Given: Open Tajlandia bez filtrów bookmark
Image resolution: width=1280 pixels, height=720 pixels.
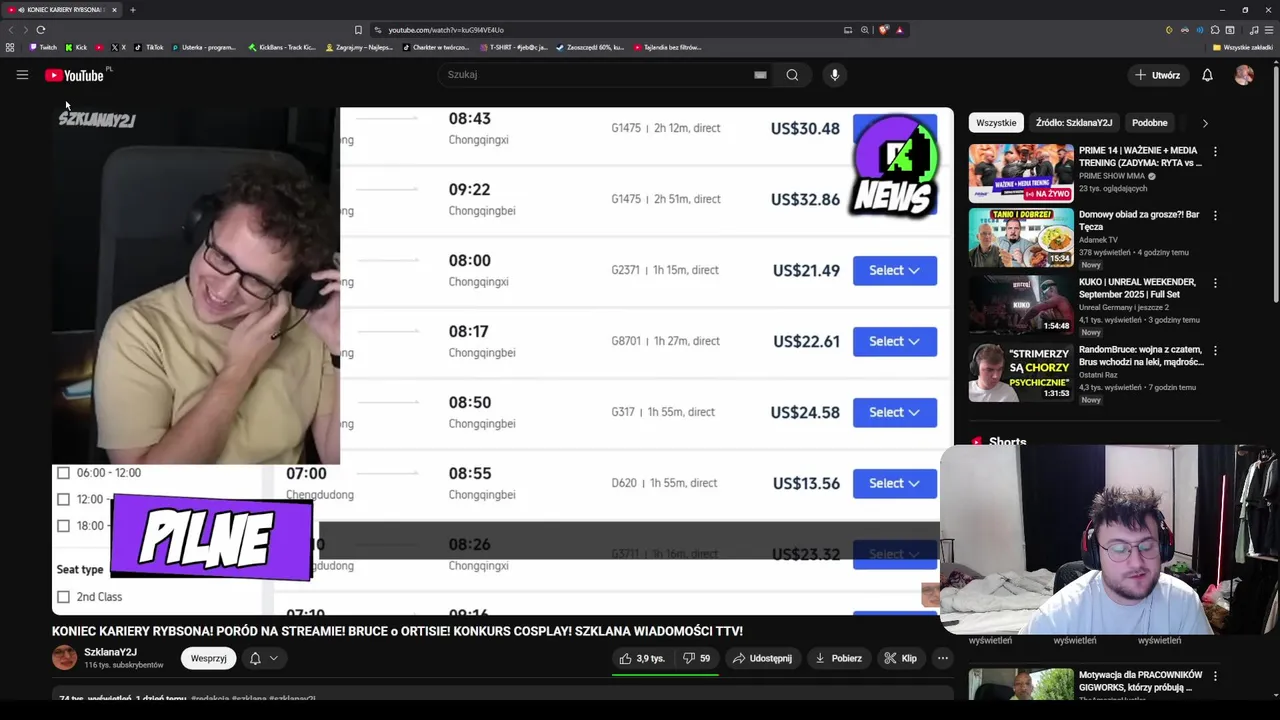Looking at the screenshot, I should (666, 47).
